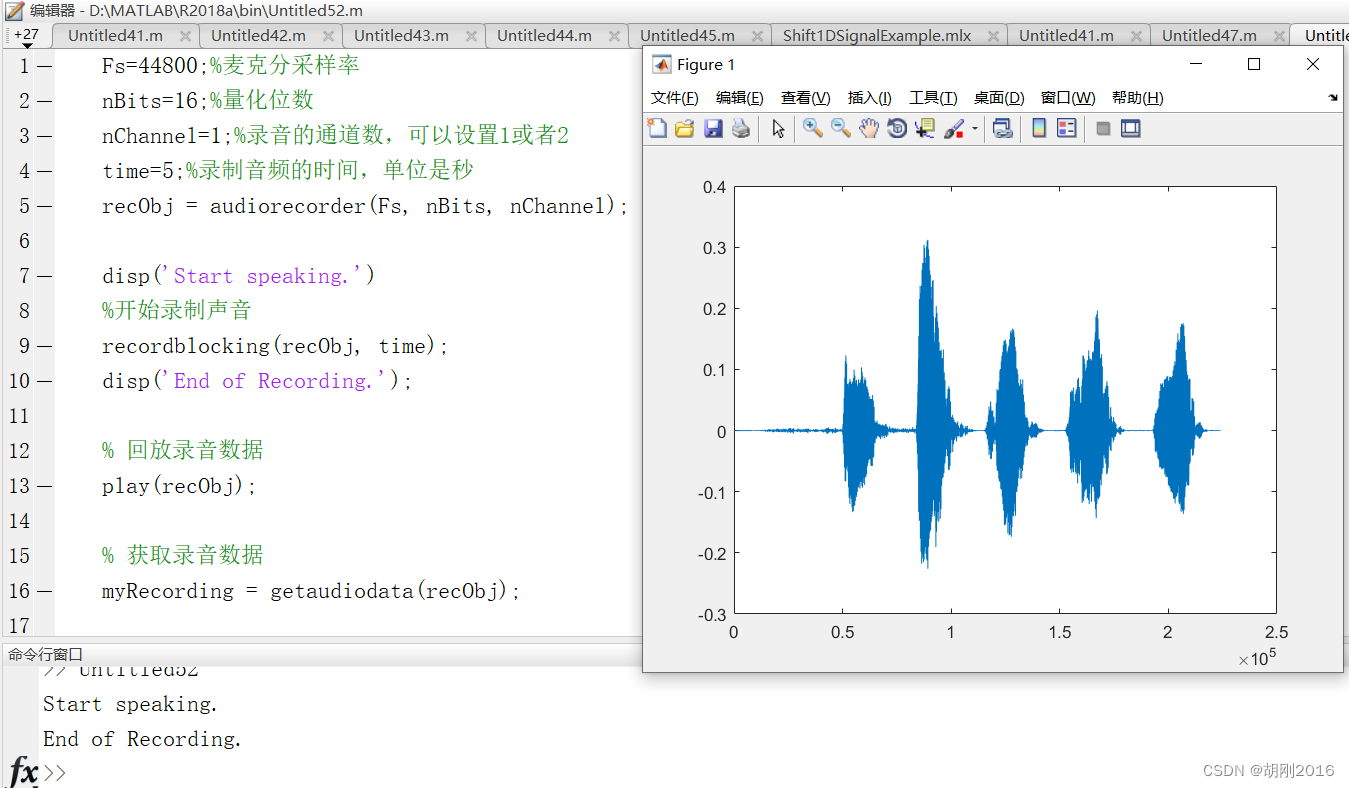Open the 工具(T) menu in Figure 1
1349x788 pixels.
[933, 98]
